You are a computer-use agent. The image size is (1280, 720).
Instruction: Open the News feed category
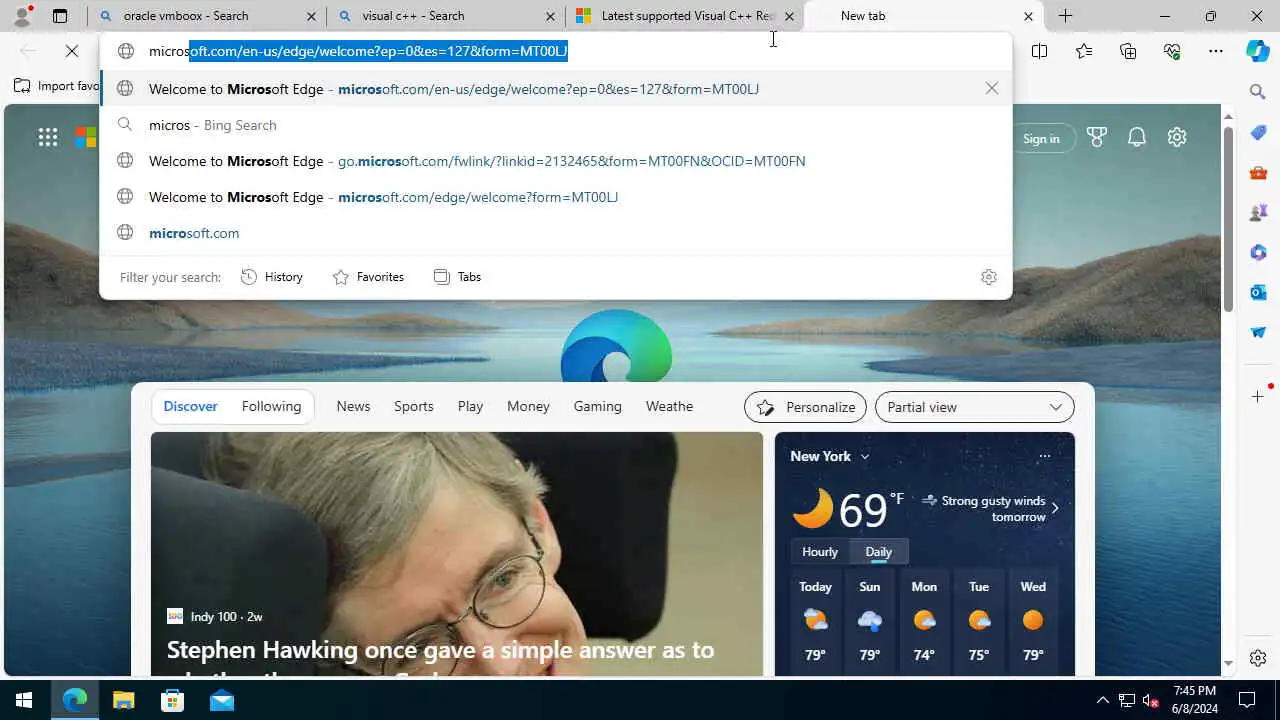(x=353, y=406)
